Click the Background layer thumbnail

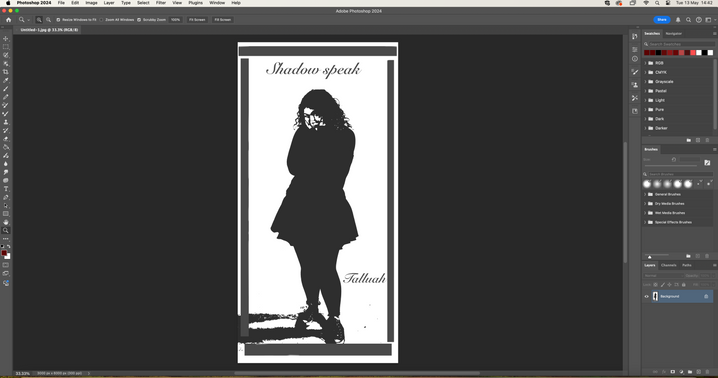pos(655,296)
